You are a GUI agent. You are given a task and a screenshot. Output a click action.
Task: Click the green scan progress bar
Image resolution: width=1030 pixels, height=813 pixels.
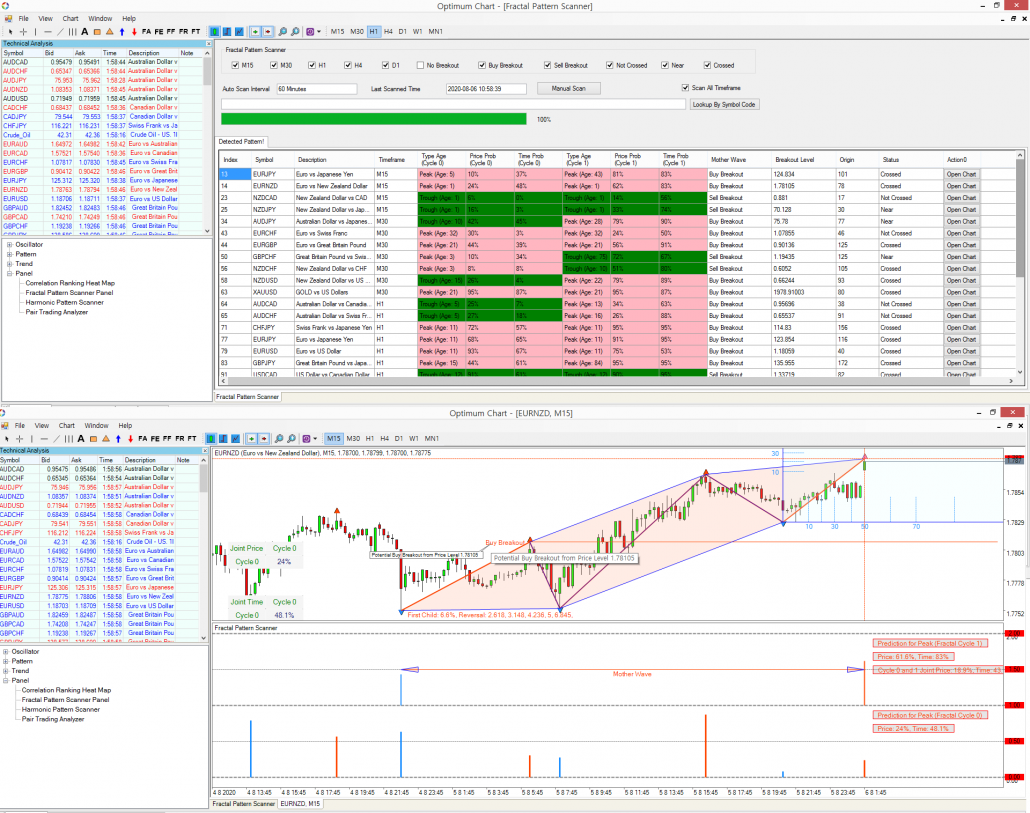click(x=370, y=117)
